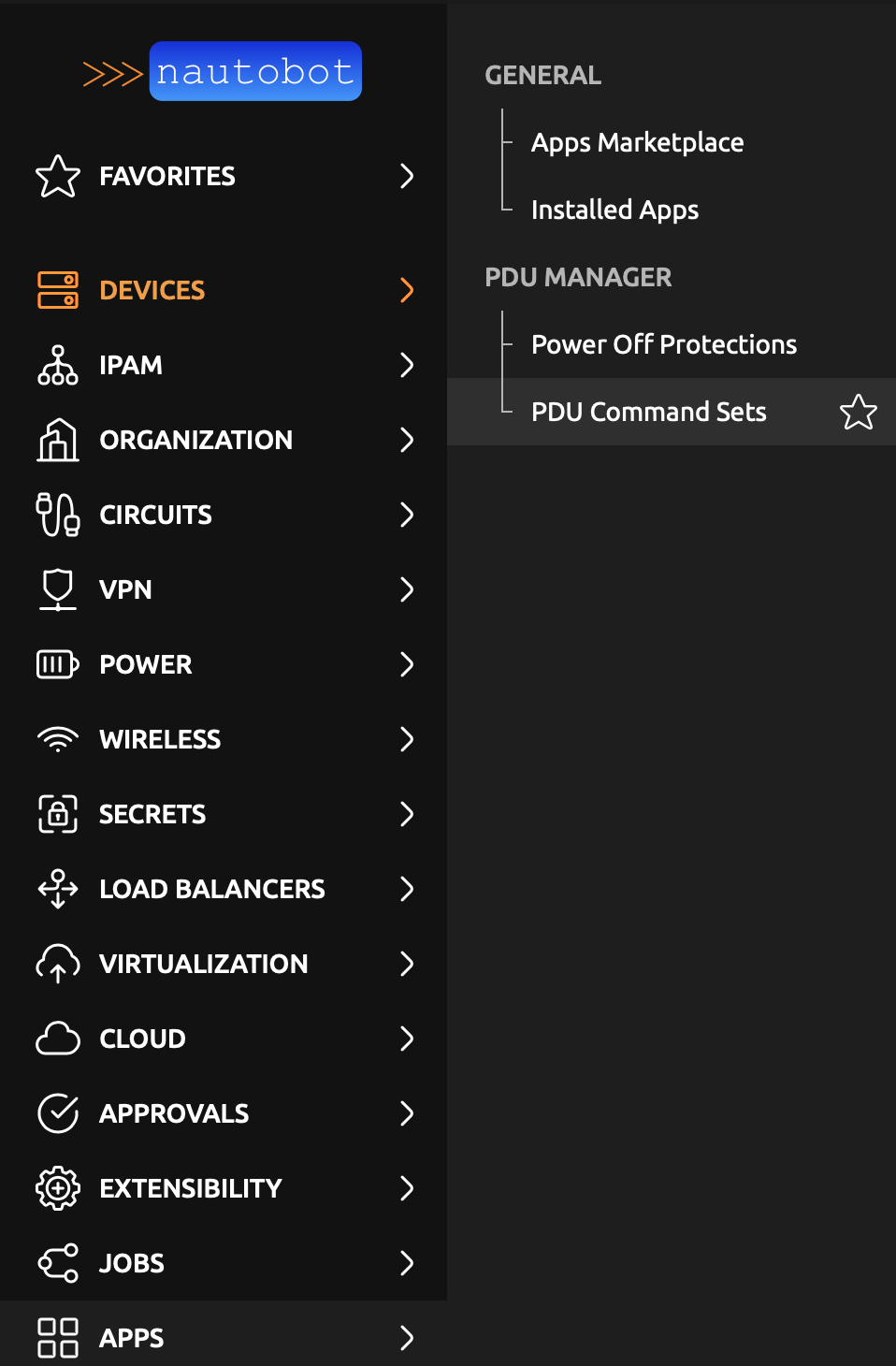Expand the Jobs chevron

[x=407, y=1263]
